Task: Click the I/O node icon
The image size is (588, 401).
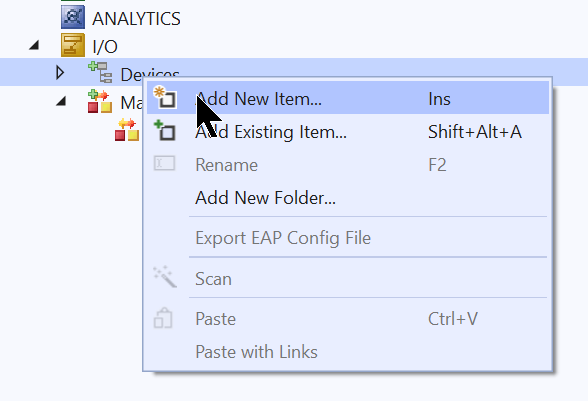Action: coord(73,45)
